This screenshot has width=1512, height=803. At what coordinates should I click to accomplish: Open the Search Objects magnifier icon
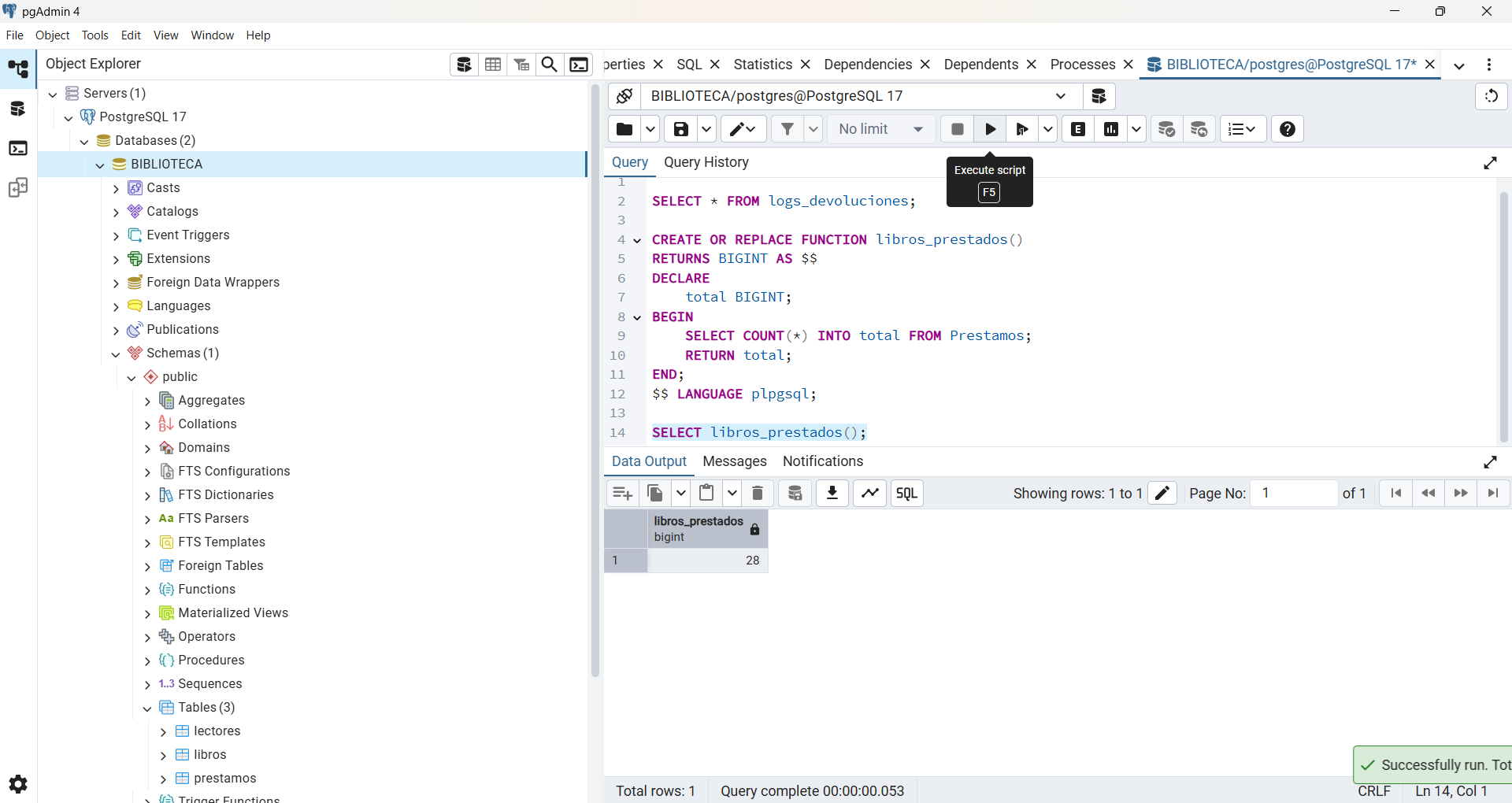click(550, 65)
